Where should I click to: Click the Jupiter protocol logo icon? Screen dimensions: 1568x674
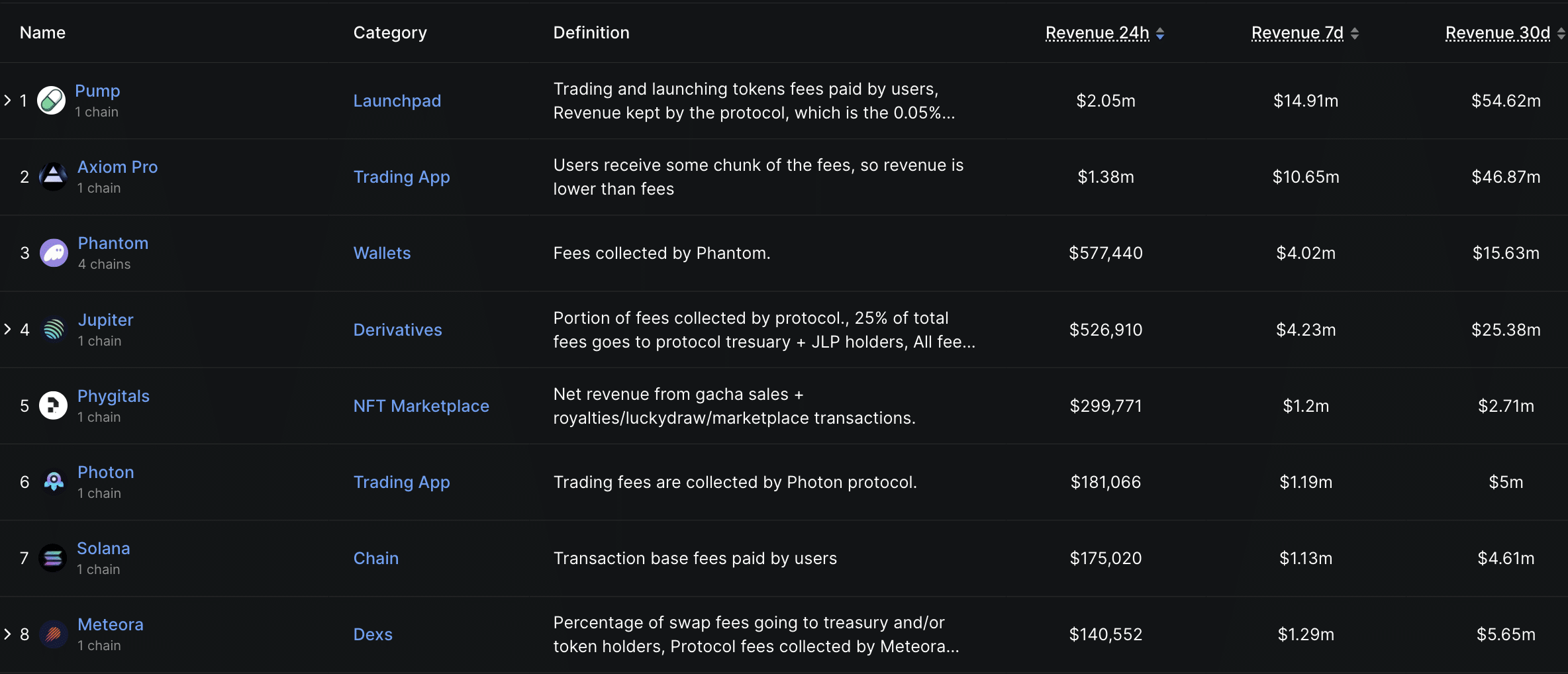54,329
